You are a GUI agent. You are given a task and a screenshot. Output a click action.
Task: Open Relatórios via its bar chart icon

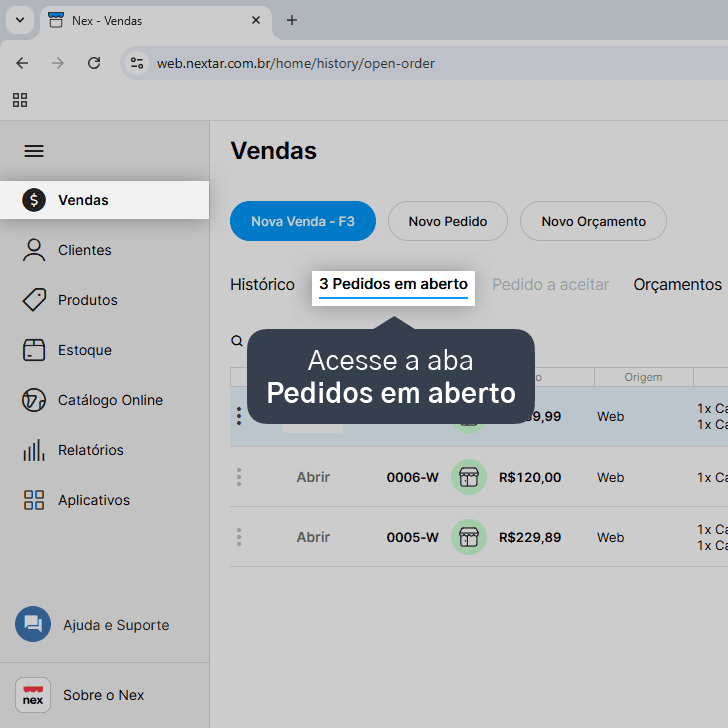click(x=34, y=450)
